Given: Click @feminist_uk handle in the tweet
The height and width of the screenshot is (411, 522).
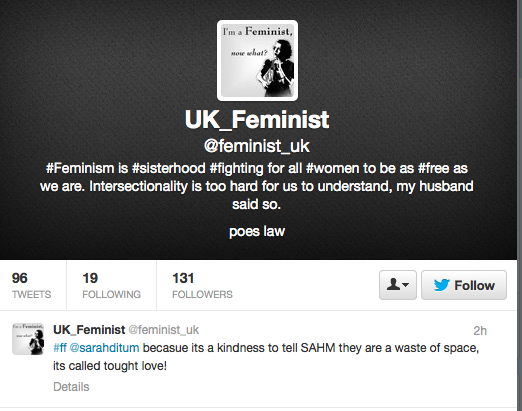Looking at the screenshot, I should click(x=164, y=330).
